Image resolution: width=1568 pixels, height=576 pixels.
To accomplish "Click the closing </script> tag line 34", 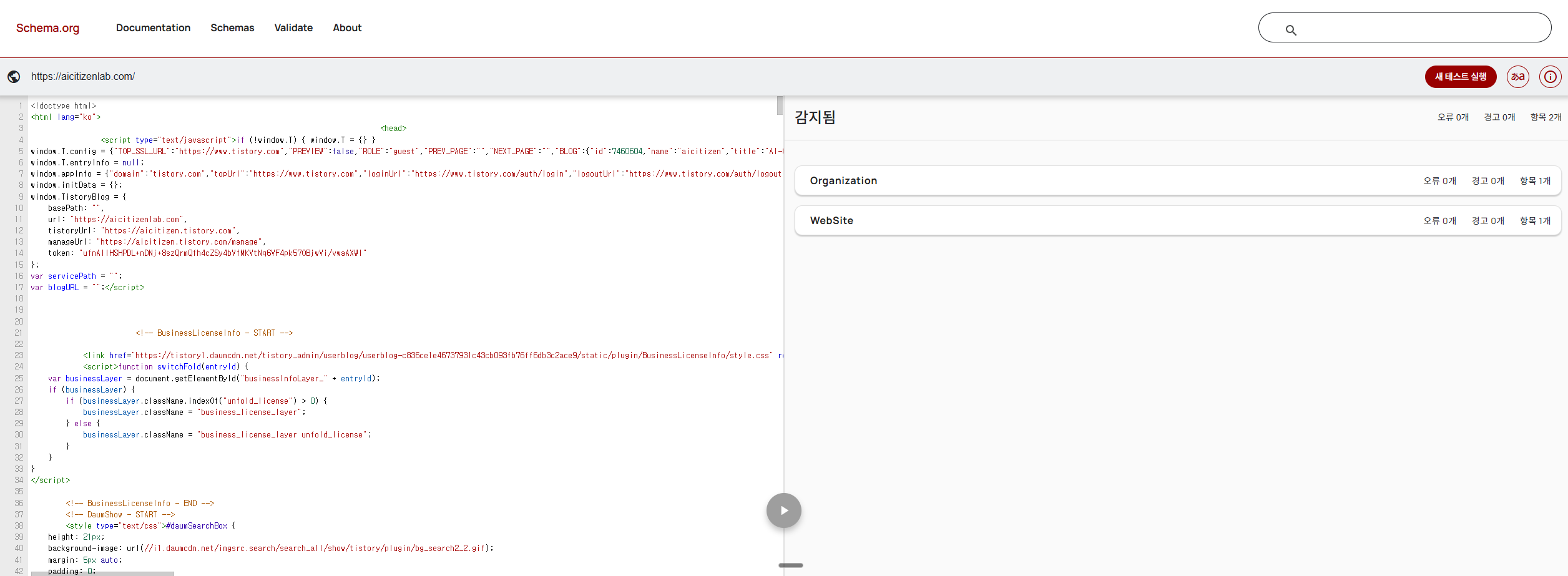I will tap(51, 481).
